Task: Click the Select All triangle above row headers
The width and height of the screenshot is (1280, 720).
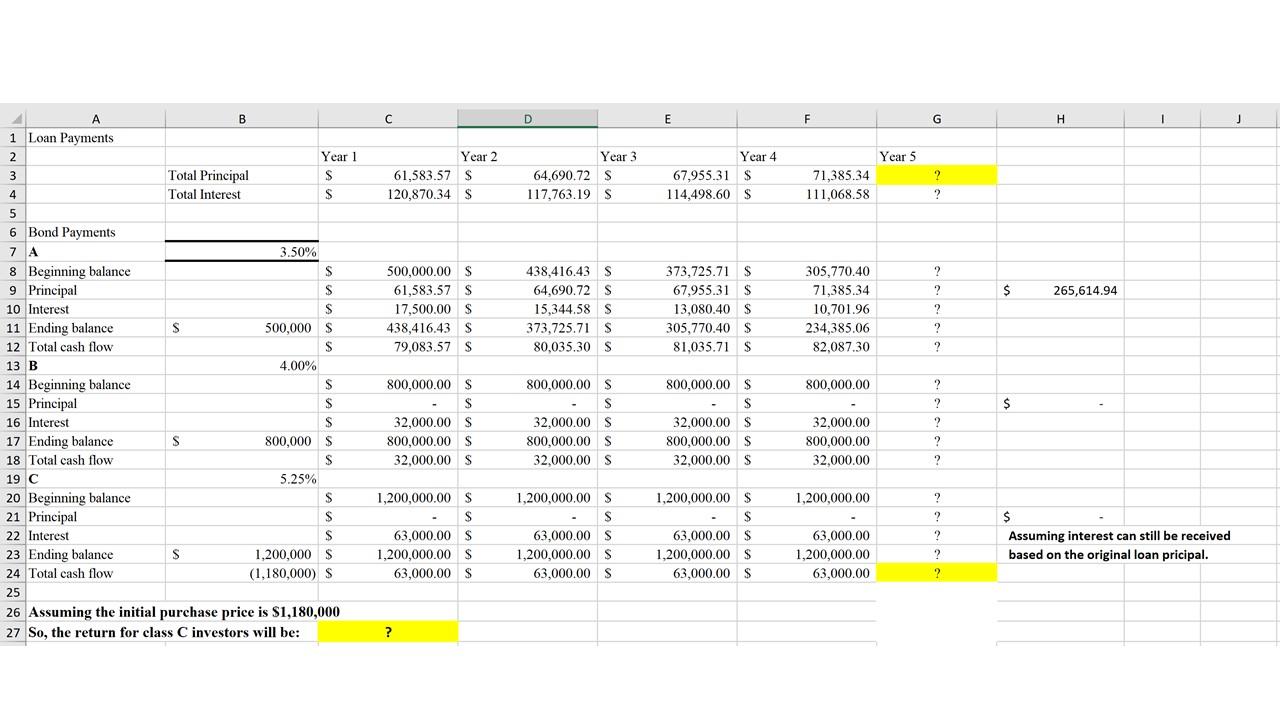Action: point(14,118)
